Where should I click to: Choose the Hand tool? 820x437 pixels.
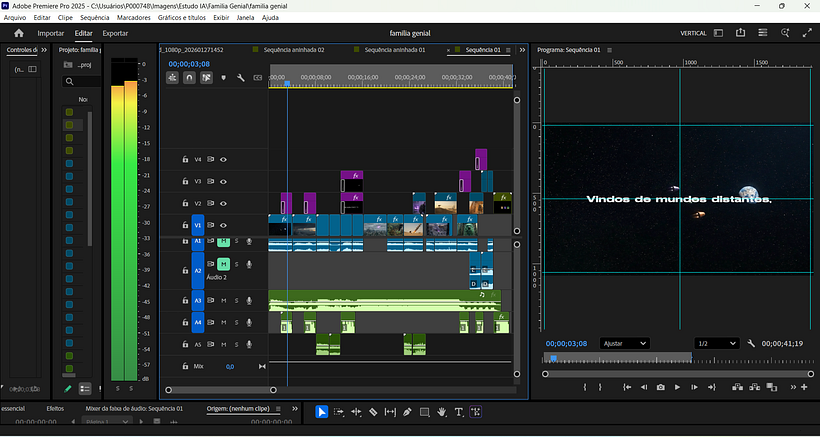pos(441,412)
